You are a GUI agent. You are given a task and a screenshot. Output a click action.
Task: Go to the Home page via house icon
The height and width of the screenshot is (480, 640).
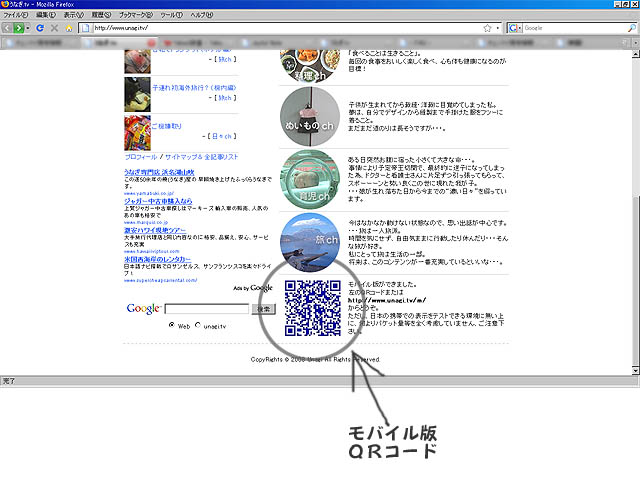69,28
